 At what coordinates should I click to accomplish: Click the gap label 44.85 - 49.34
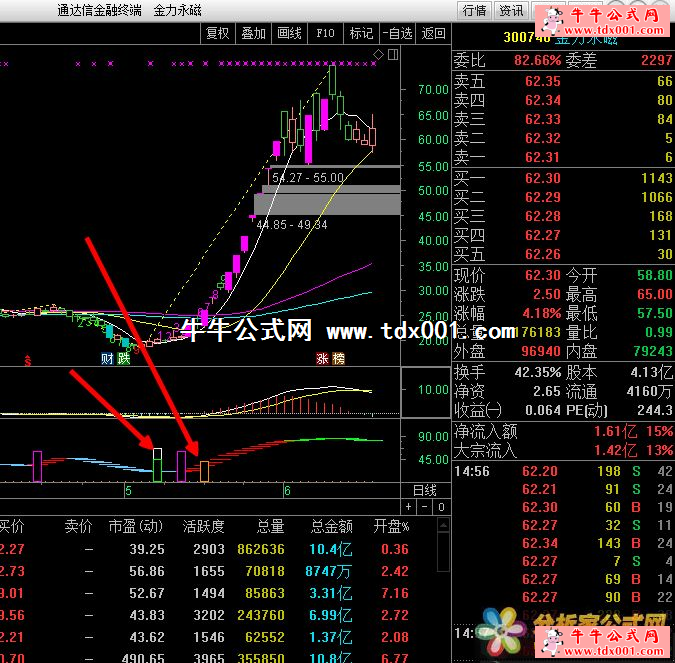[291, 225]
